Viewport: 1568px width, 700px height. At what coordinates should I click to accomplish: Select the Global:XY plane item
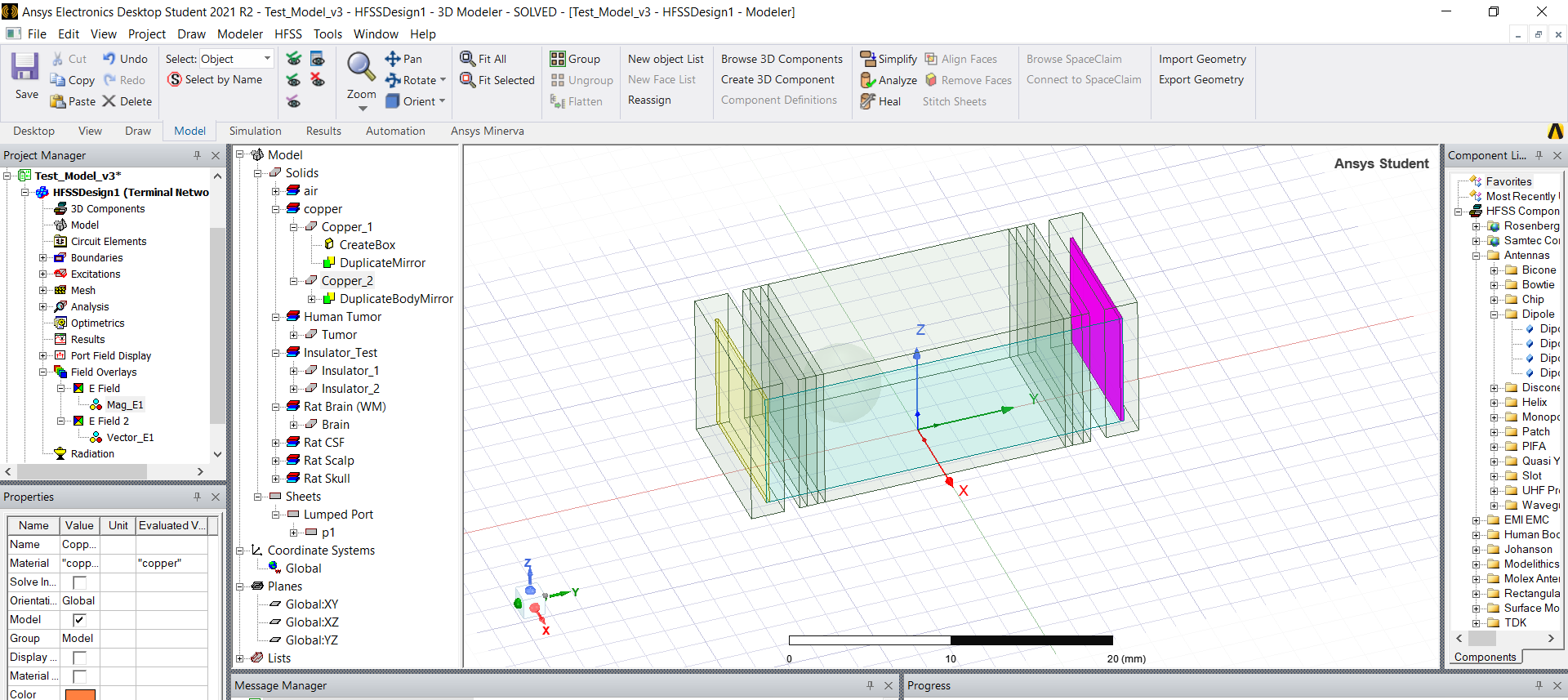tap(312, 604)
